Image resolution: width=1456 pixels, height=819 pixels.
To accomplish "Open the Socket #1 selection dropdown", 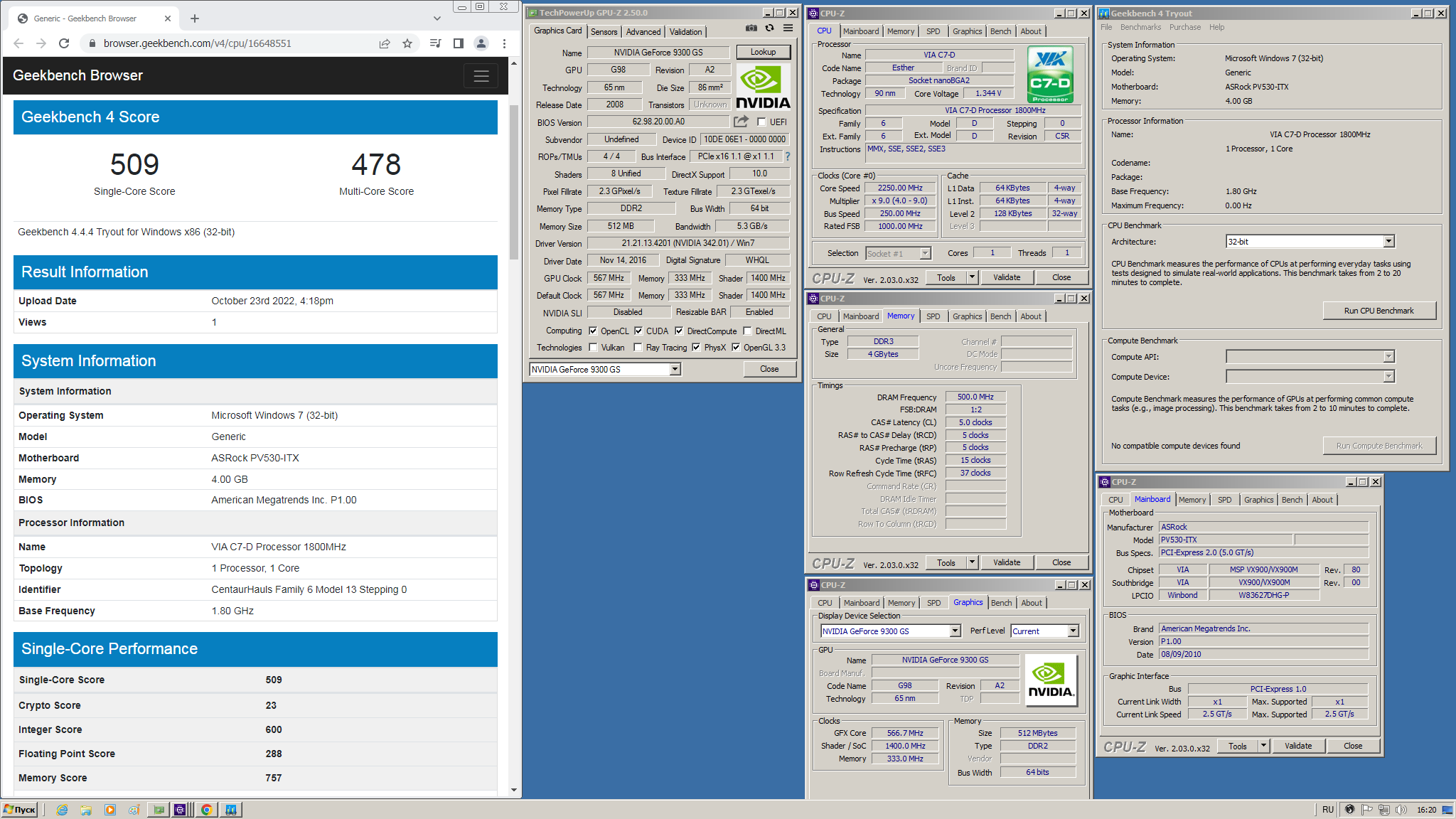I will (925, 254).
